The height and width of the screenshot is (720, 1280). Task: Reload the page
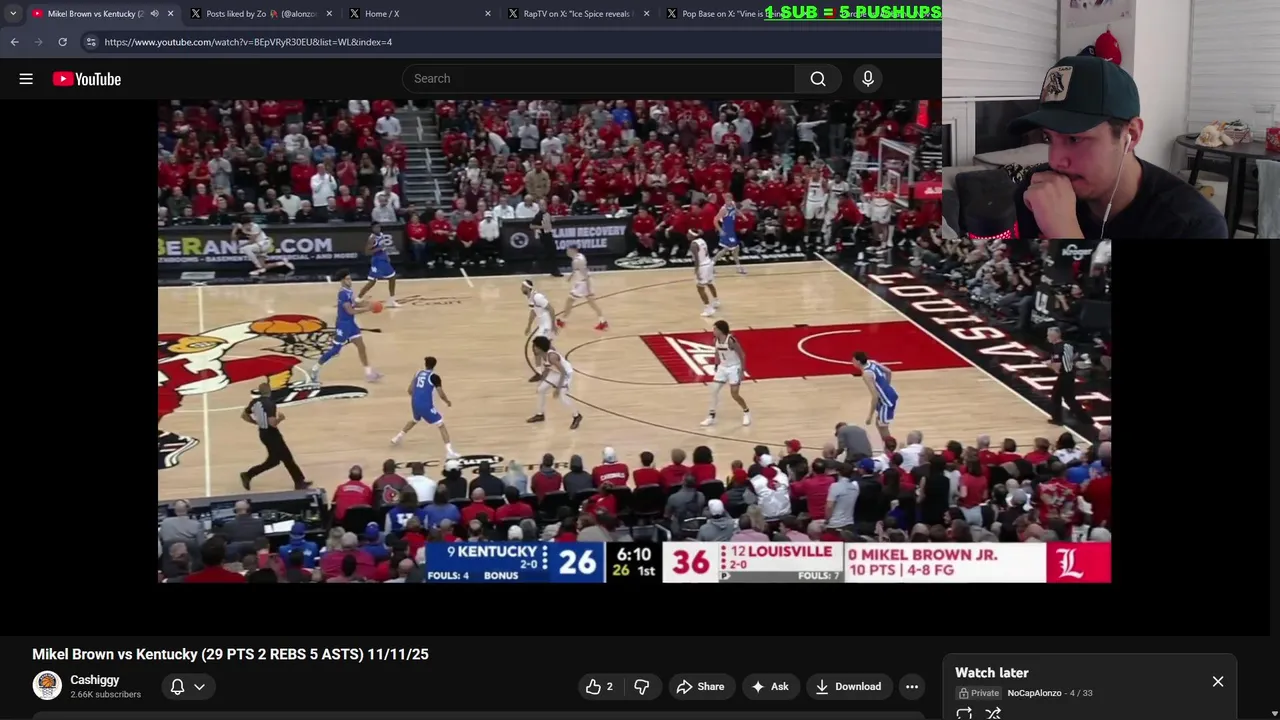click(62, 42)
